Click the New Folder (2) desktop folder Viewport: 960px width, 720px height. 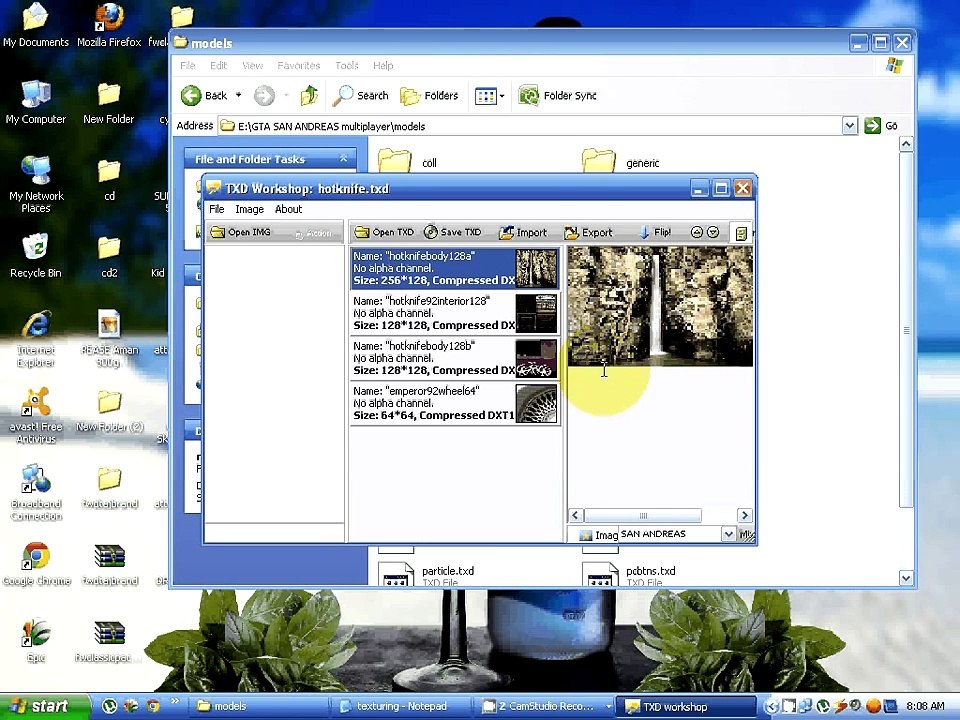pyautogui.click(x=109, y=410)
